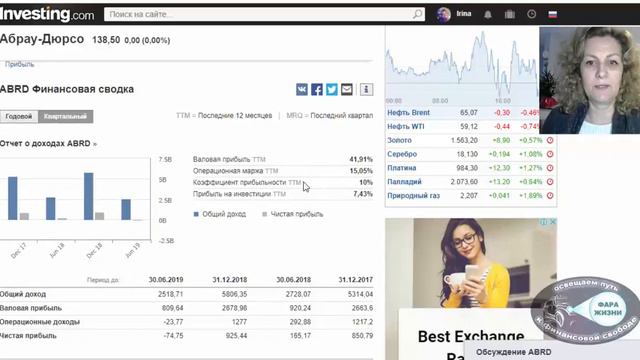Open the Платина quote

pyautogui.click(x=402, y=168)
